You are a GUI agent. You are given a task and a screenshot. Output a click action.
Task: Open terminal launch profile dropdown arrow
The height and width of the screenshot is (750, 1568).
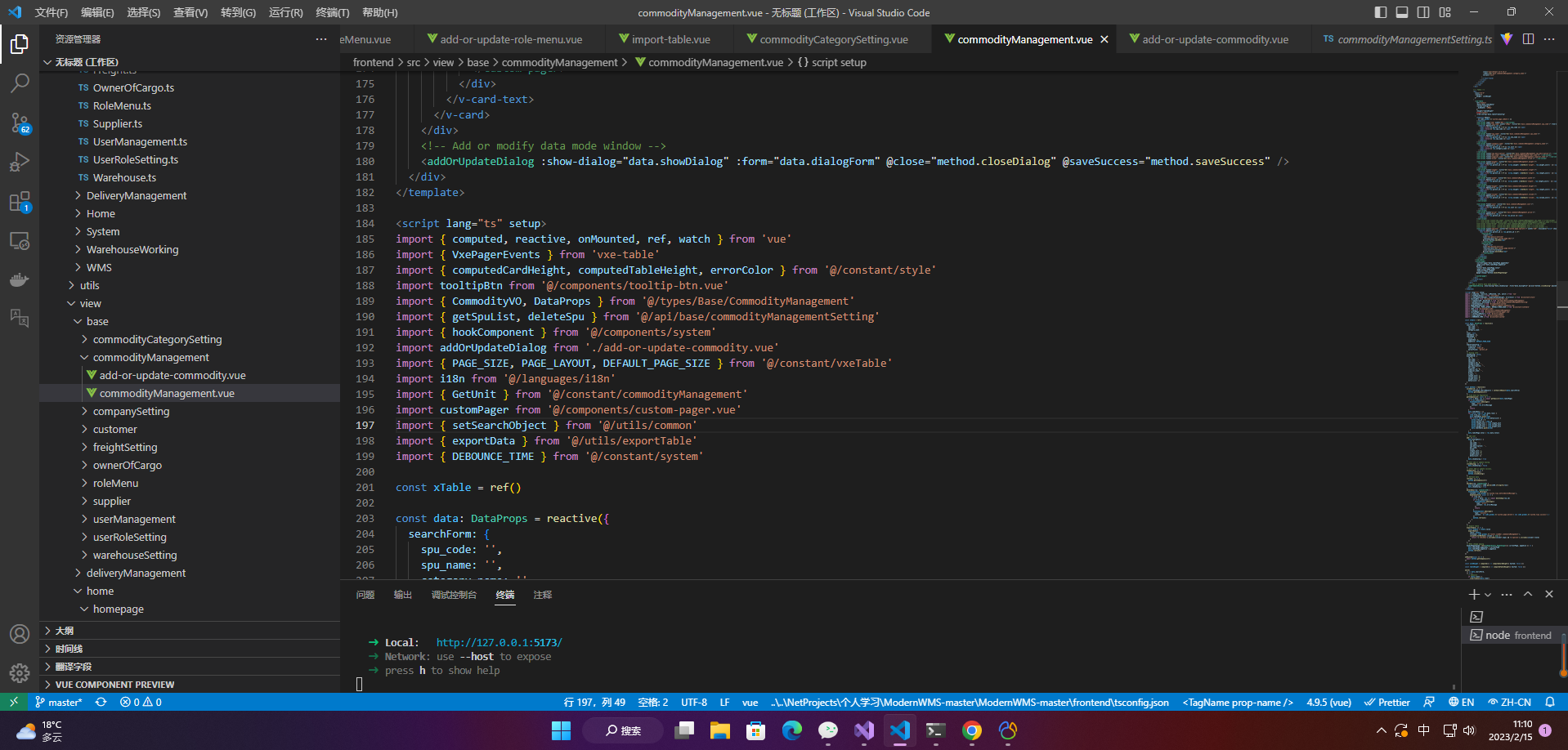[x=1488, y=594]
